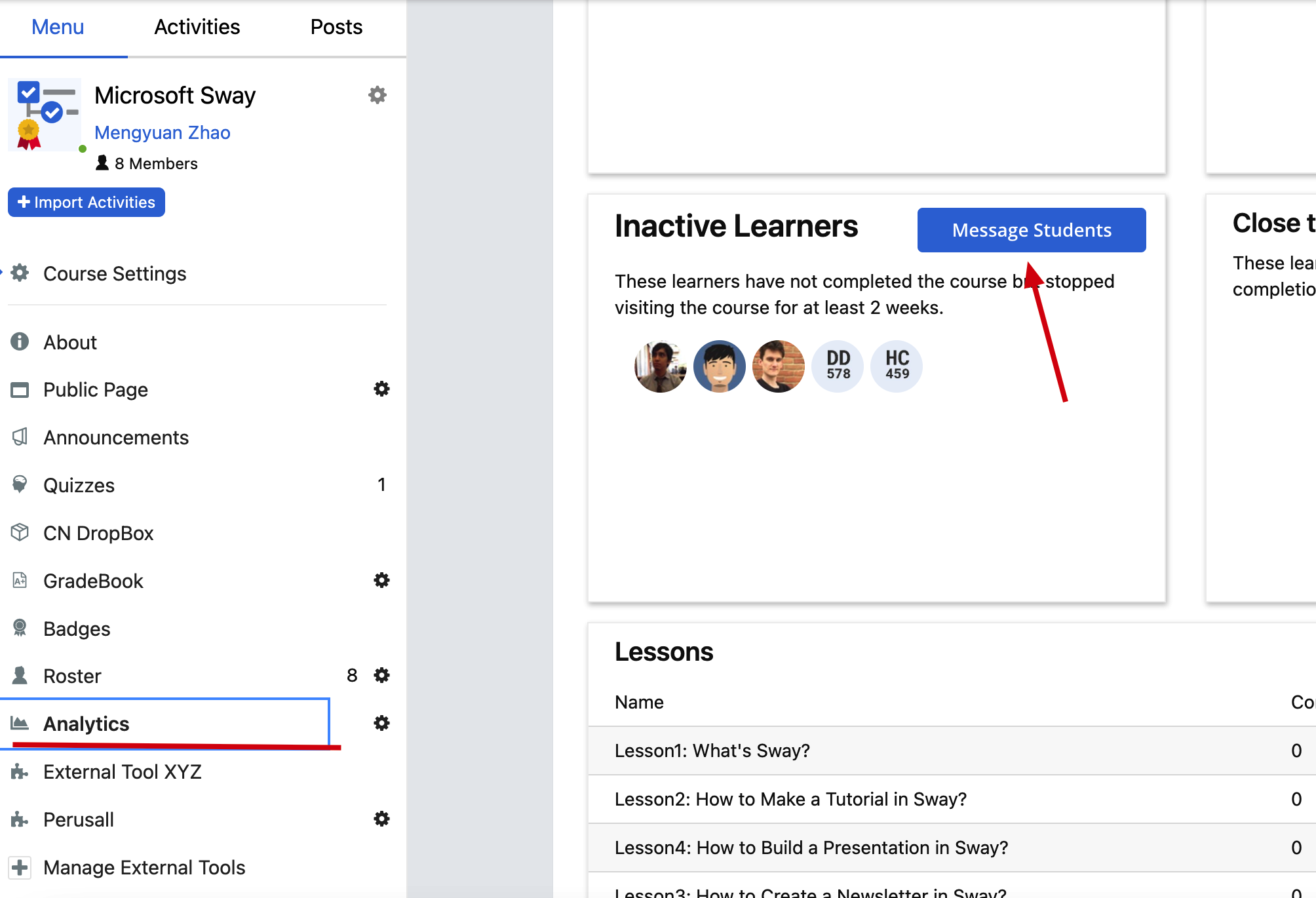Click the Manage External Tools plus icon
This screenshot has width=1316, height=898.
click(x=20, y=867)
